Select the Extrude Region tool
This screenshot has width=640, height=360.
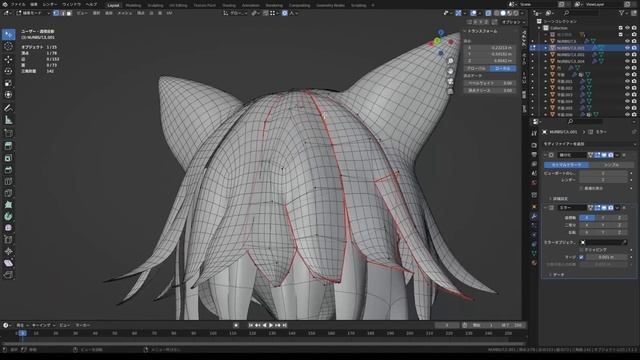(8, 146)
